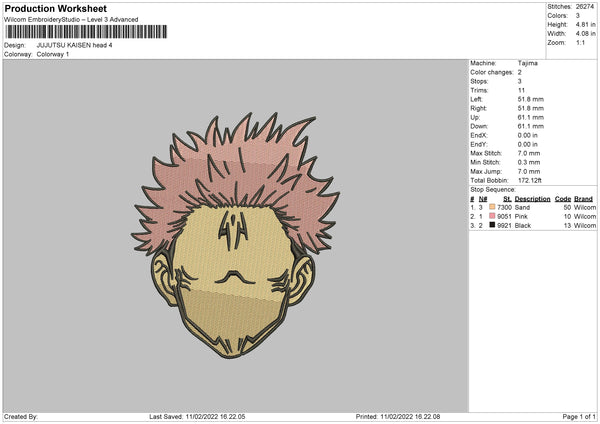Click the thread number '9921'
This screenshot has height=424, width=600.
(504, 226)
